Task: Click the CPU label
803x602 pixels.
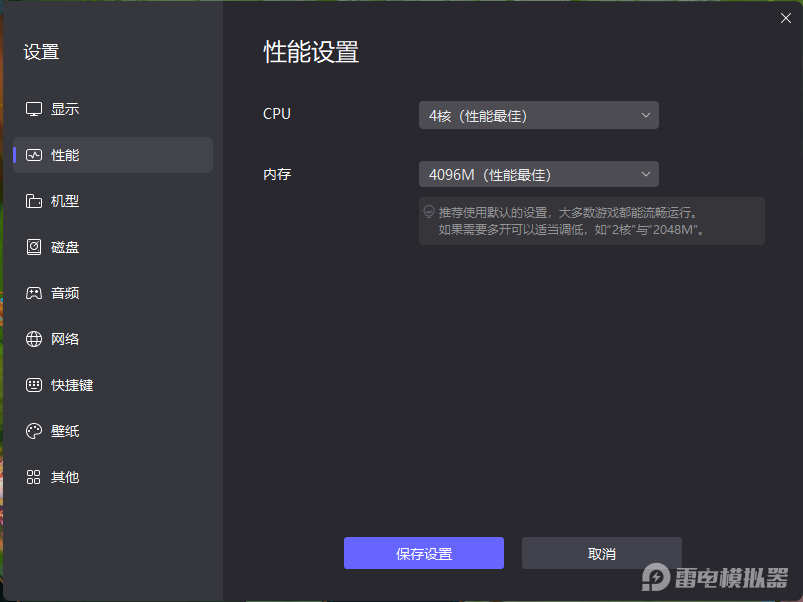Action: click(277, 114)
